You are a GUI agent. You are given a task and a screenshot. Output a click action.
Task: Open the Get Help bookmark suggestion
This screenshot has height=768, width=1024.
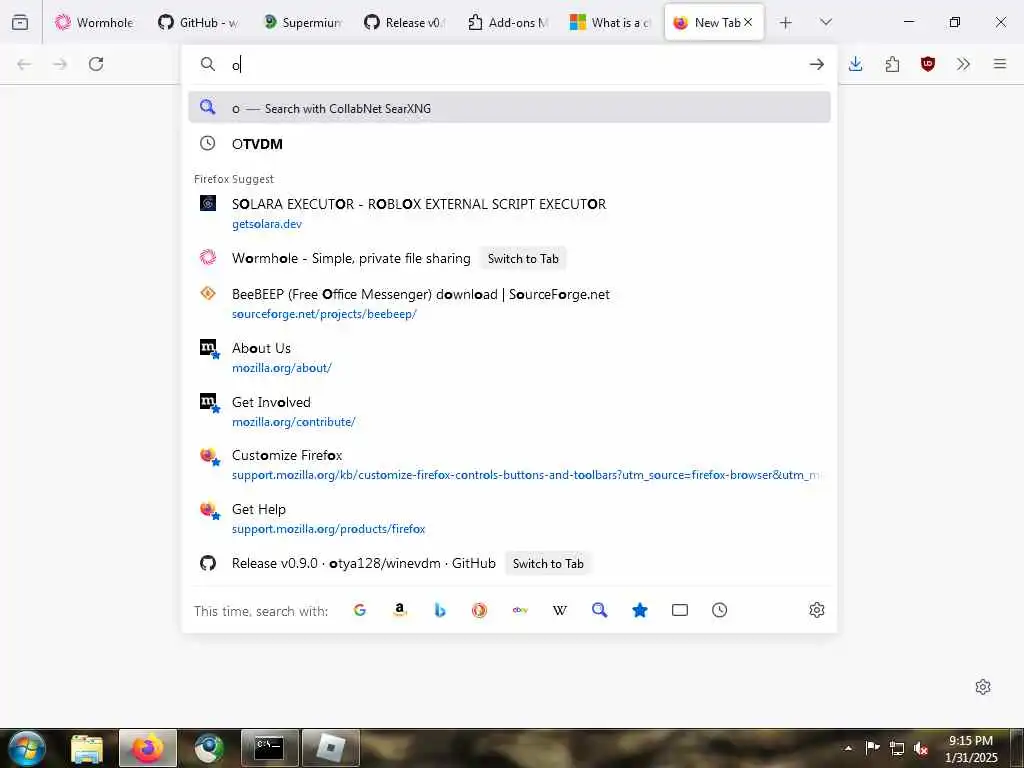(509, 519)
